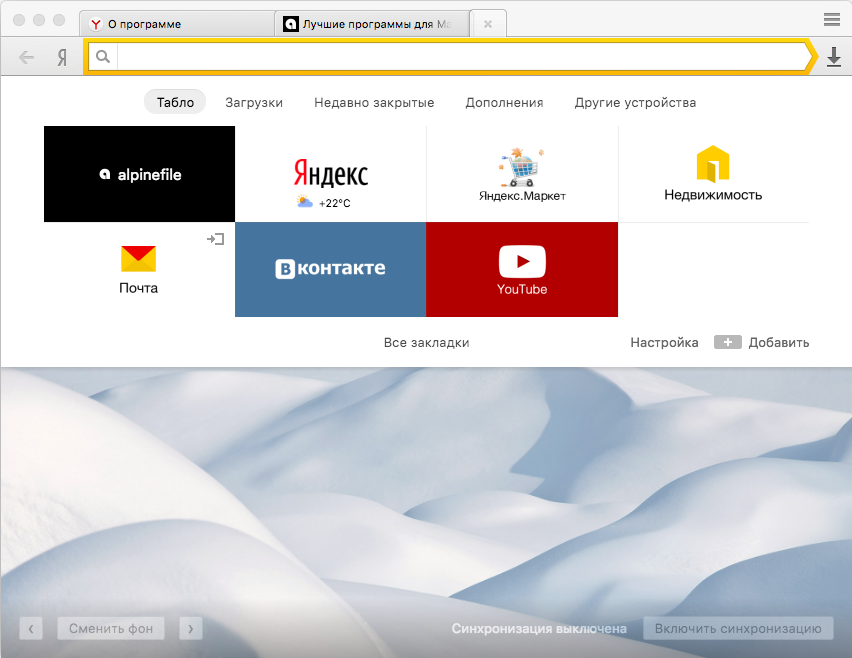Click the Сменить фон button
The width and height of the screenshot is (852, 658).
(x=111, y=629)
